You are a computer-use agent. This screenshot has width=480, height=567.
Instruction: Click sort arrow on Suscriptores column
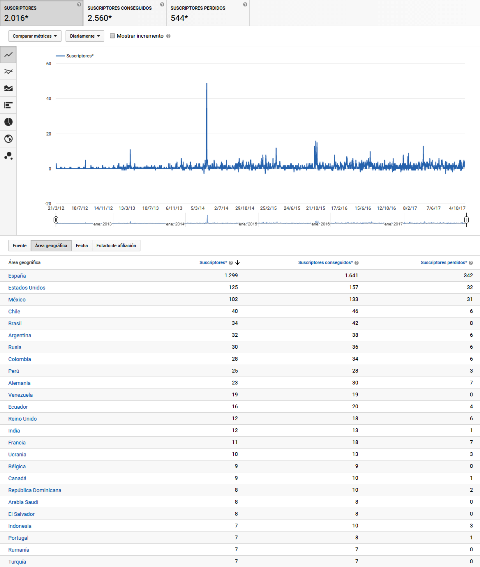[x=238, y=263]
